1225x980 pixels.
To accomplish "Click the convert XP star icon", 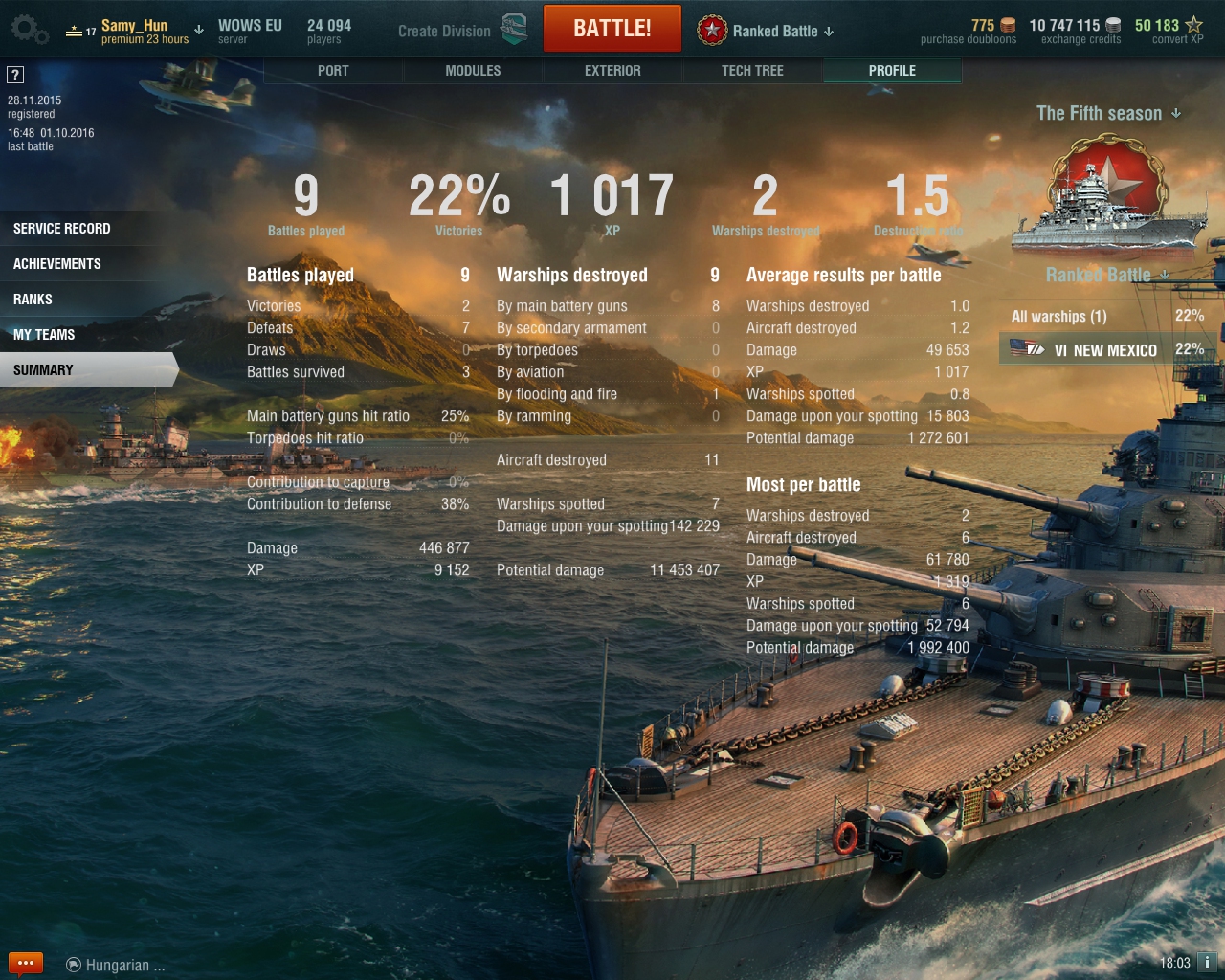I will click(1193, 25).
